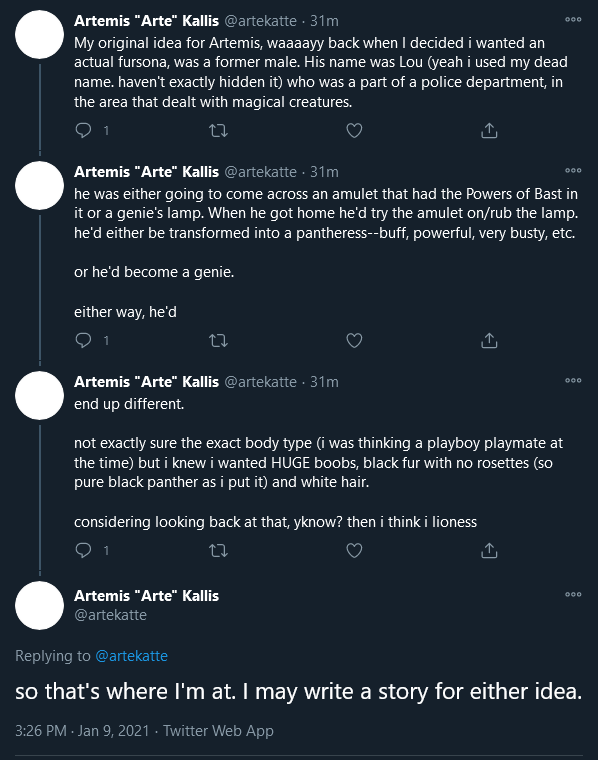Open the 3:26 PM Jan 9, 2021 timestamp
The height and width of the screenshot is (760, 598).
click(82, 730)
